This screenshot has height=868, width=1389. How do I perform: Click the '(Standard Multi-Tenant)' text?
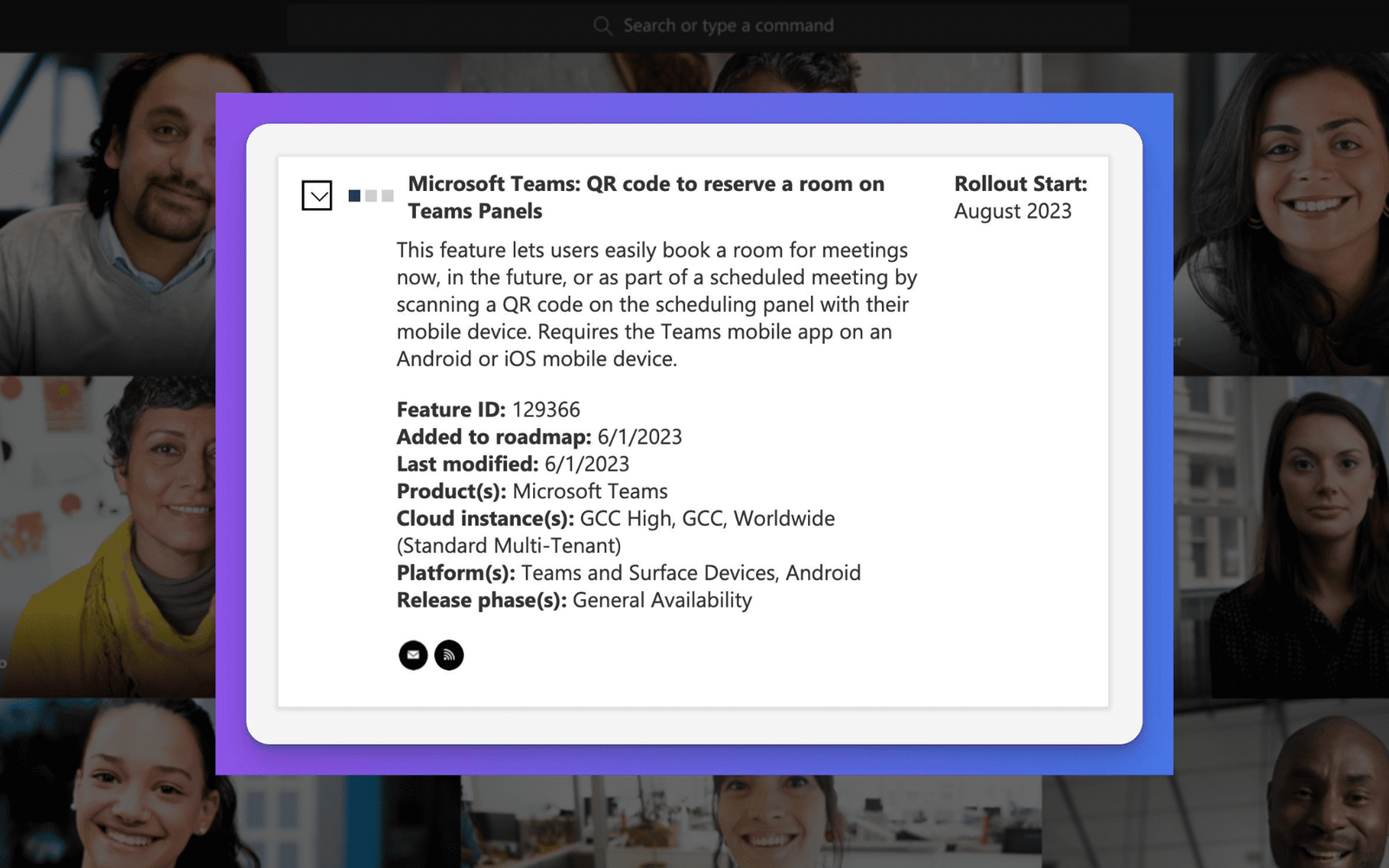[509, 546]
